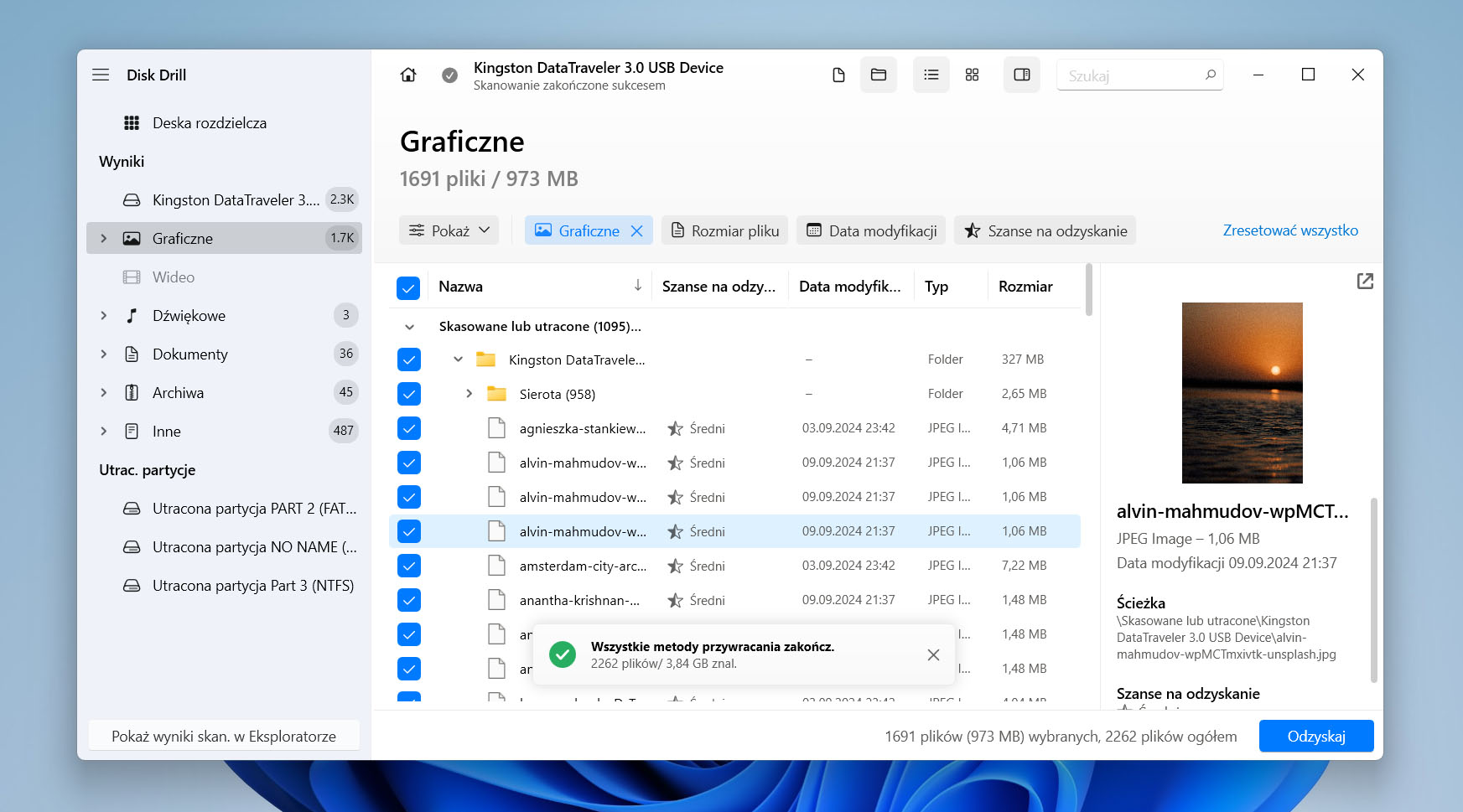This screenshot has height=812, width=1463.
Task: Dismiss the recovery methods finished notification
Action: coord(933,654)
